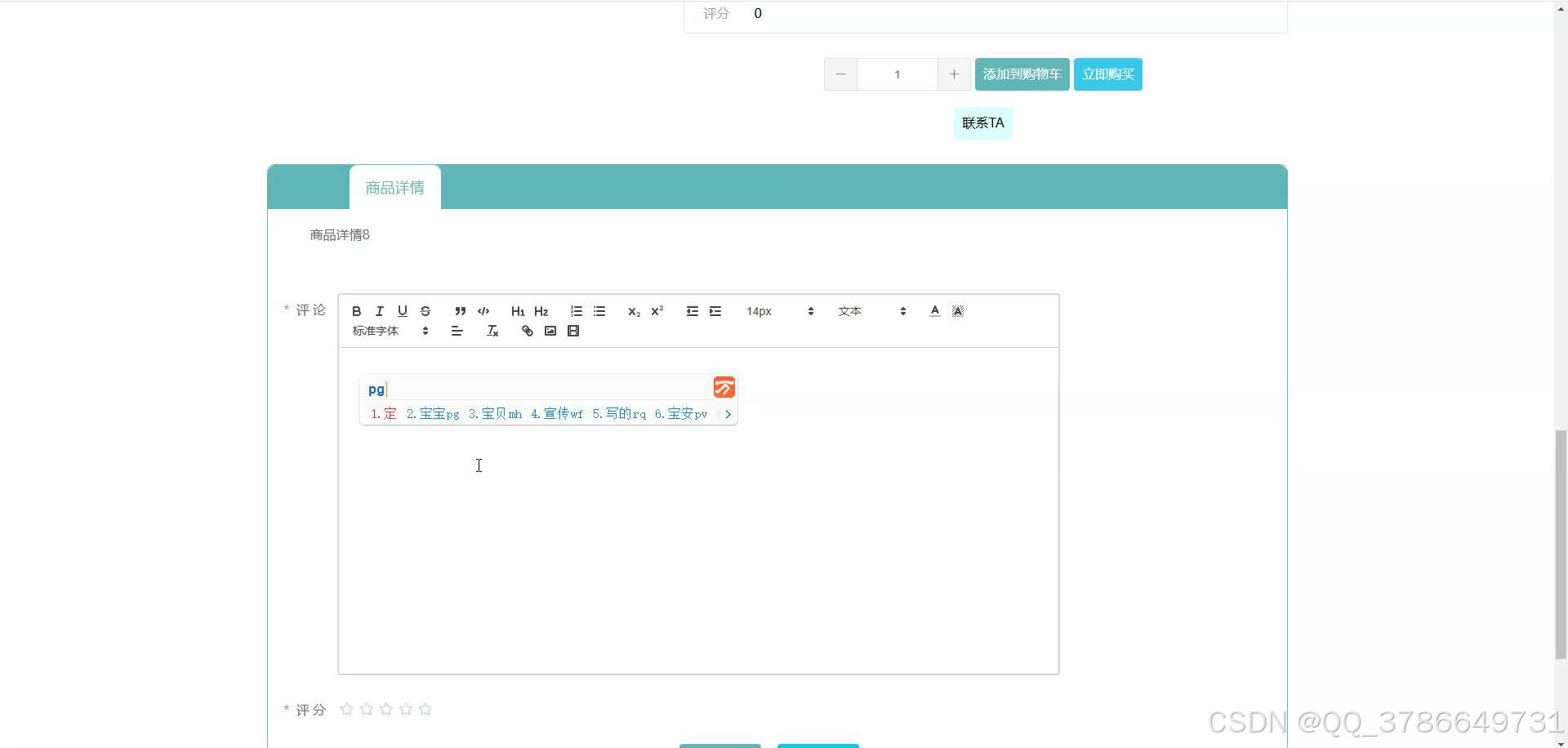Toggle underline formatting
Screen dimensions: 1568x748
(402, 311)
